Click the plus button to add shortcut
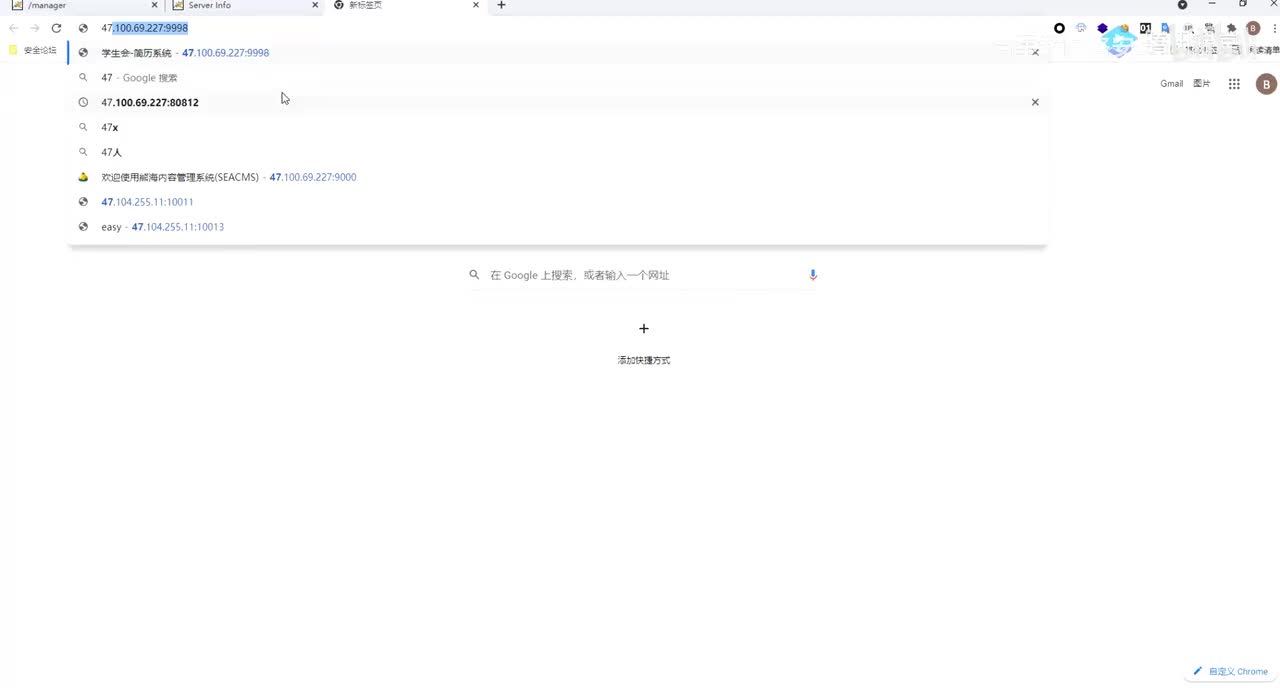Viewport: 1280px width, 688px height. 644,328
